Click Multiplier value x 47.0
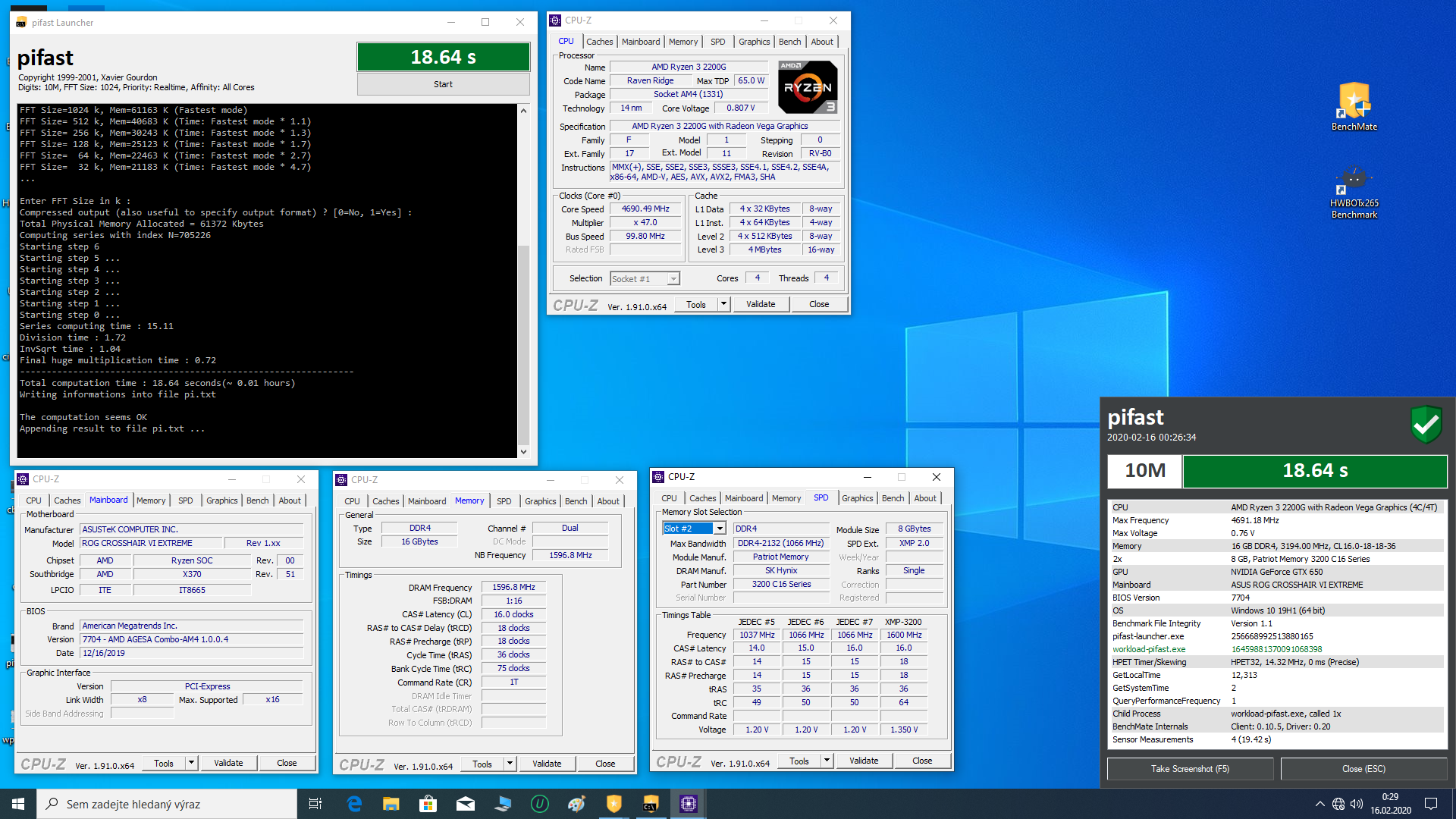 pyautogui.click(x=645, y=222)
